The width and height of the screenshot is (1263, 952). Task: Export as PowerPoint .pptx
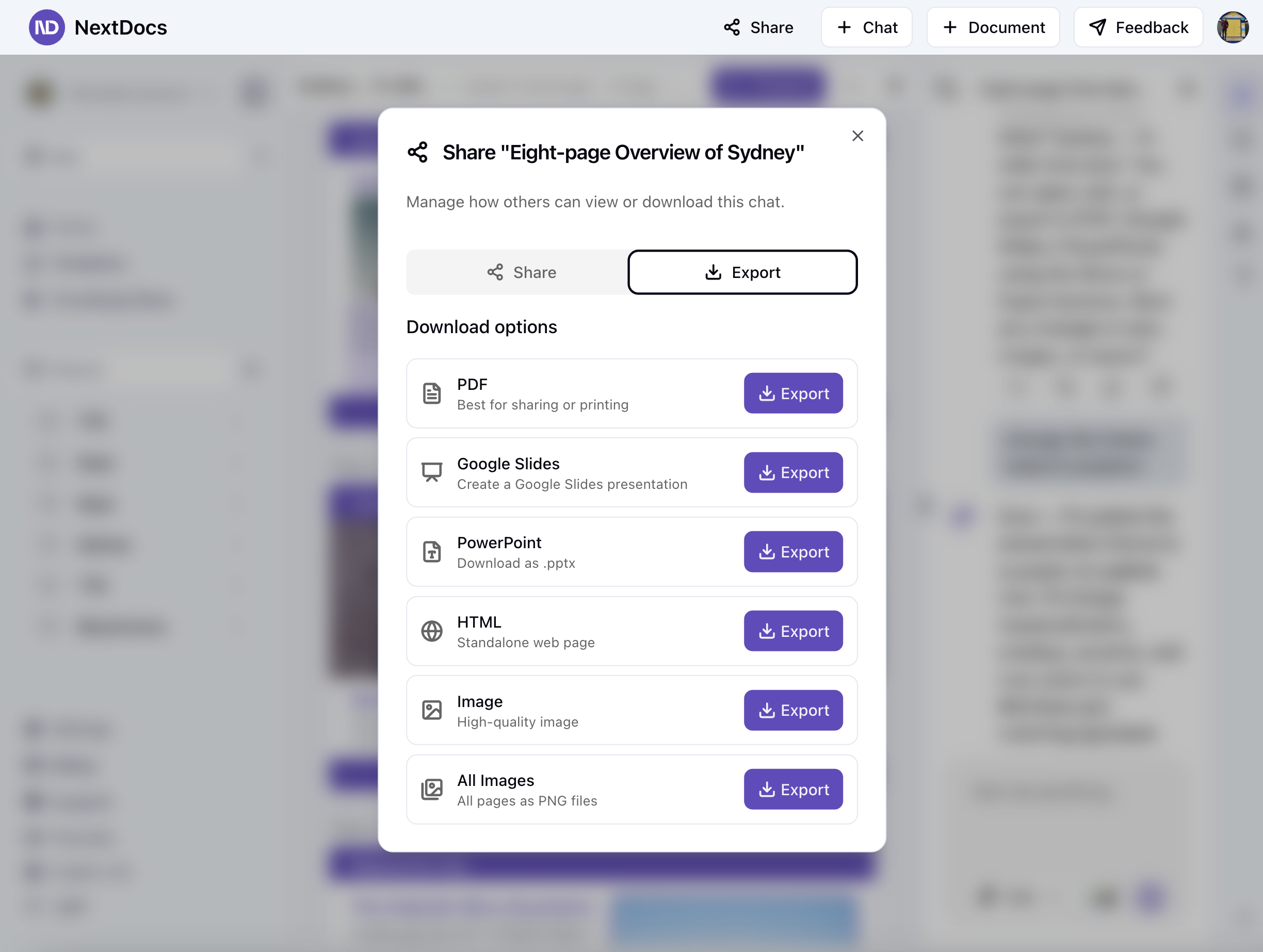(792, 552)
